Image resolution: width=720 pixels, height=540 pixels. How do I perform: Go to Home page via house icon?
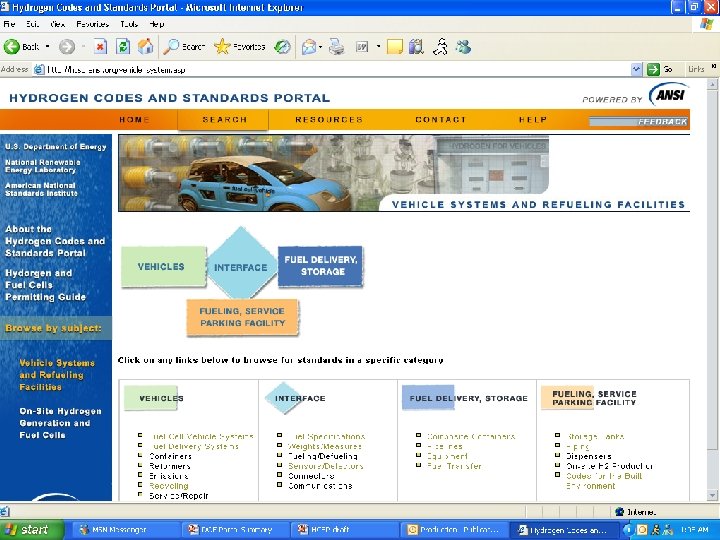click(x=146, y=46)
